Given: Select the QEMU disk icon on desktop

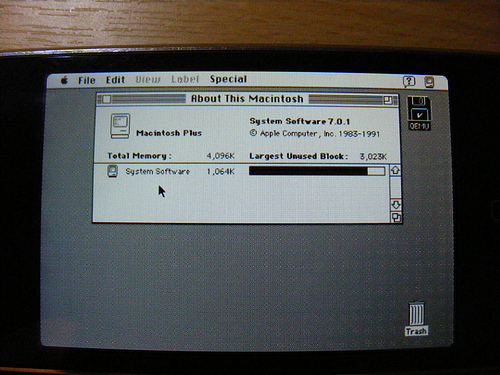Looking at the screenshot, I should (x=419, y=113).
